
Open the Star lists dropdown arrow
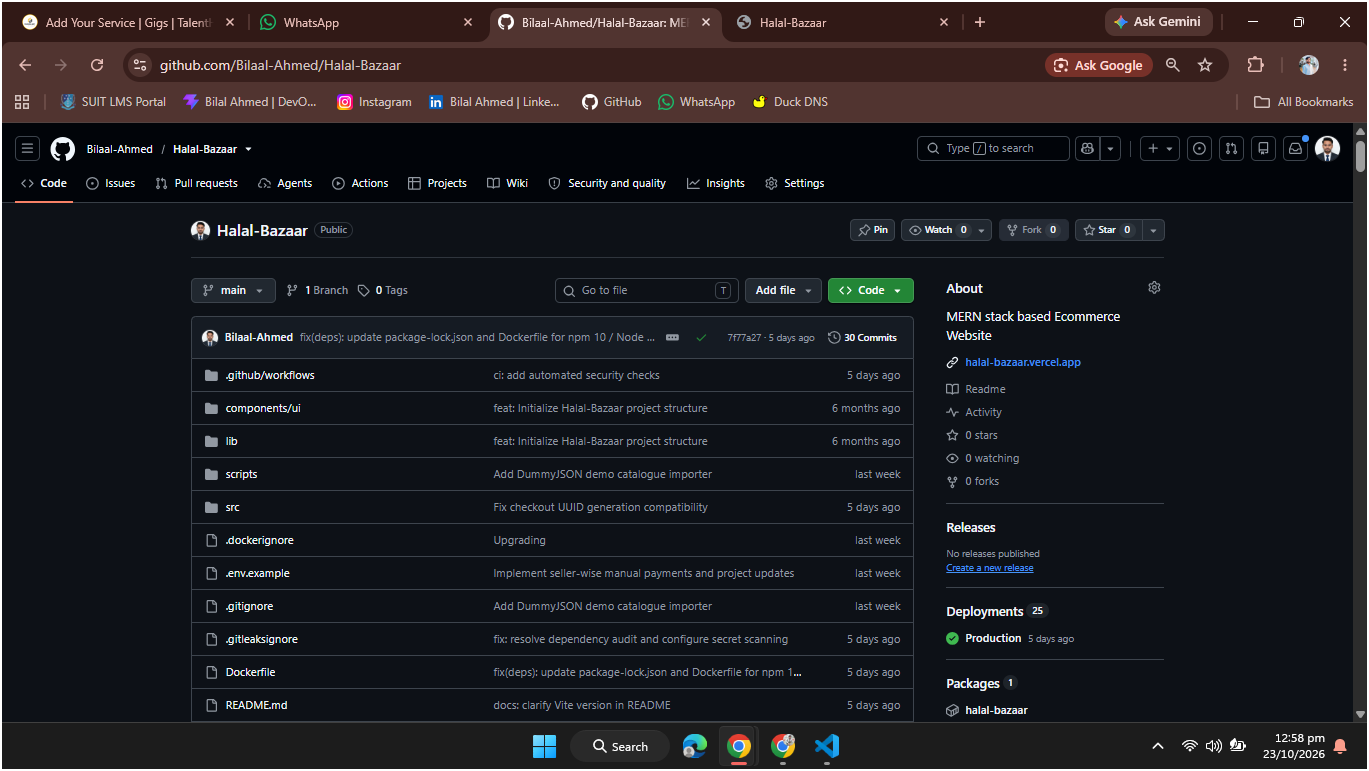click(1154, 230)
